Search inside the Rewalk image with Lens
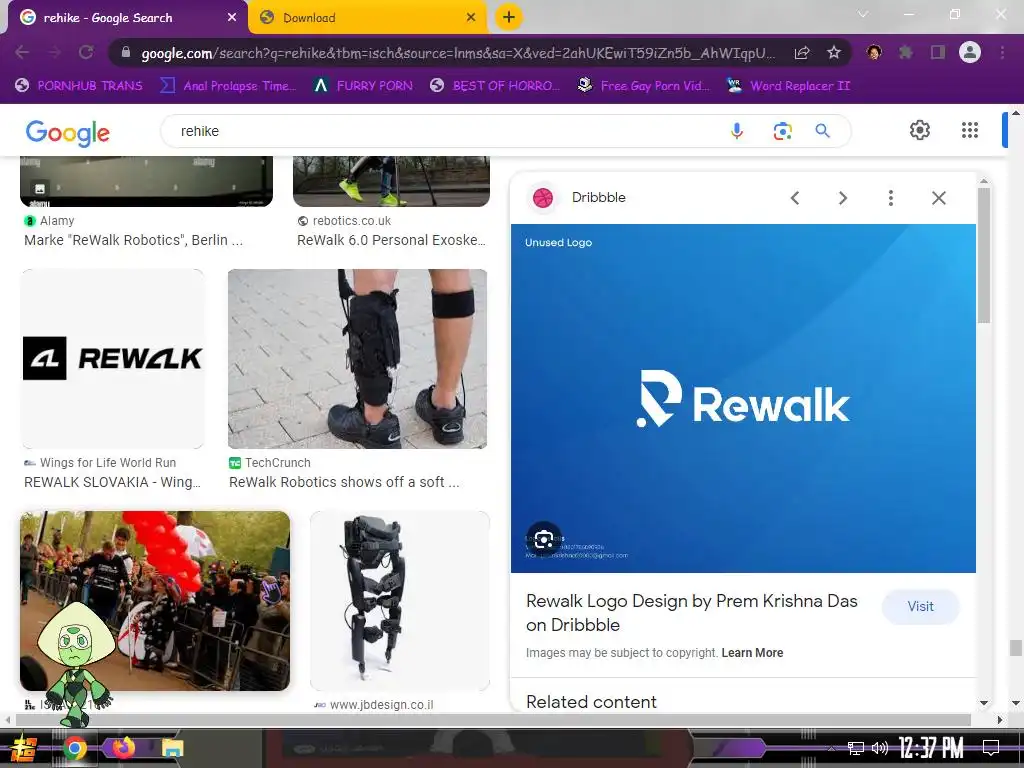 pyautogui.click(x=543, y=539)
